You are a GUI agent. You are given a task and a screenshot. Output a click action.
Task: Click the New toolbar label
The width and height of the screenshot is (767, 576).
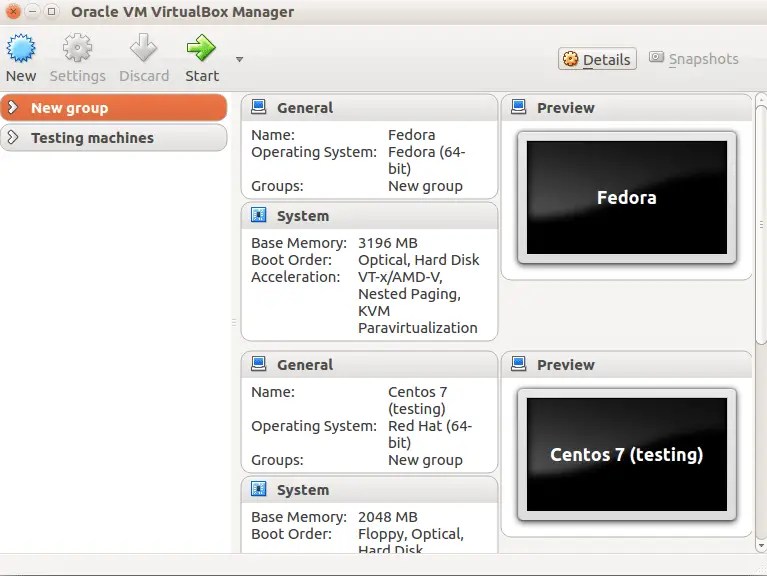pos(21,76)
